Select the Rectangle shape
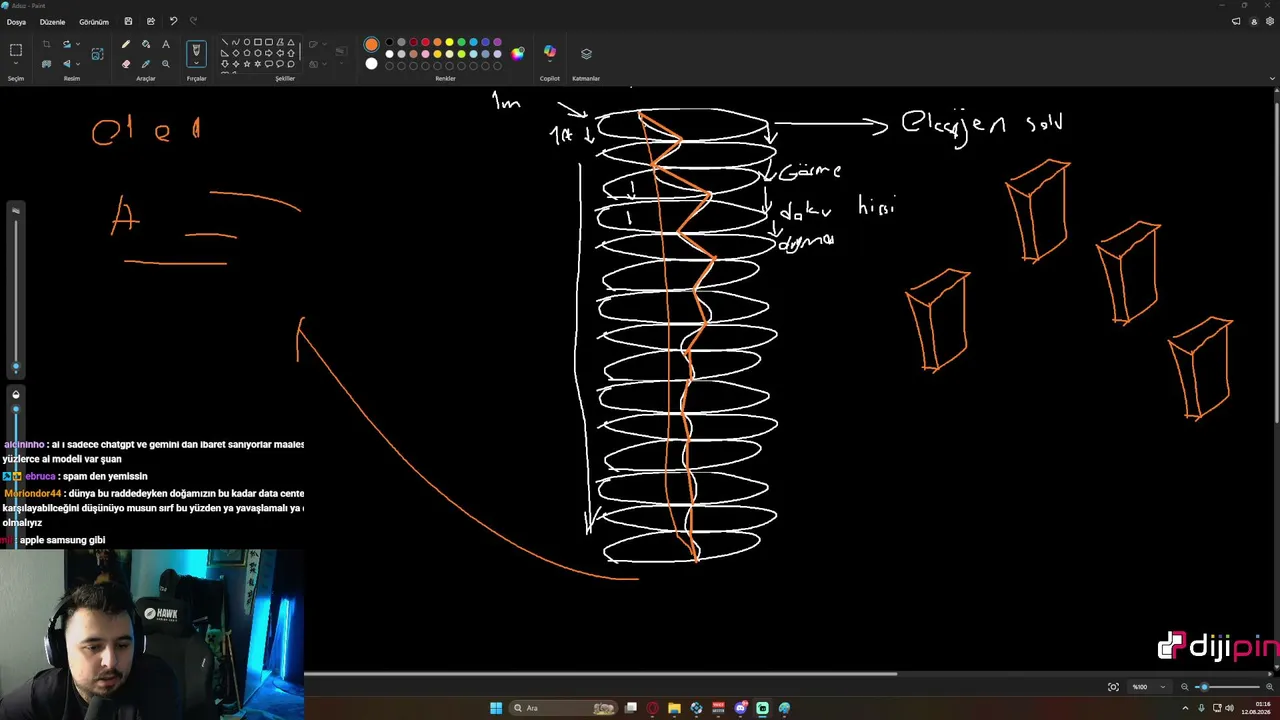Screen dimensions: 1280x720 (257, 43)
